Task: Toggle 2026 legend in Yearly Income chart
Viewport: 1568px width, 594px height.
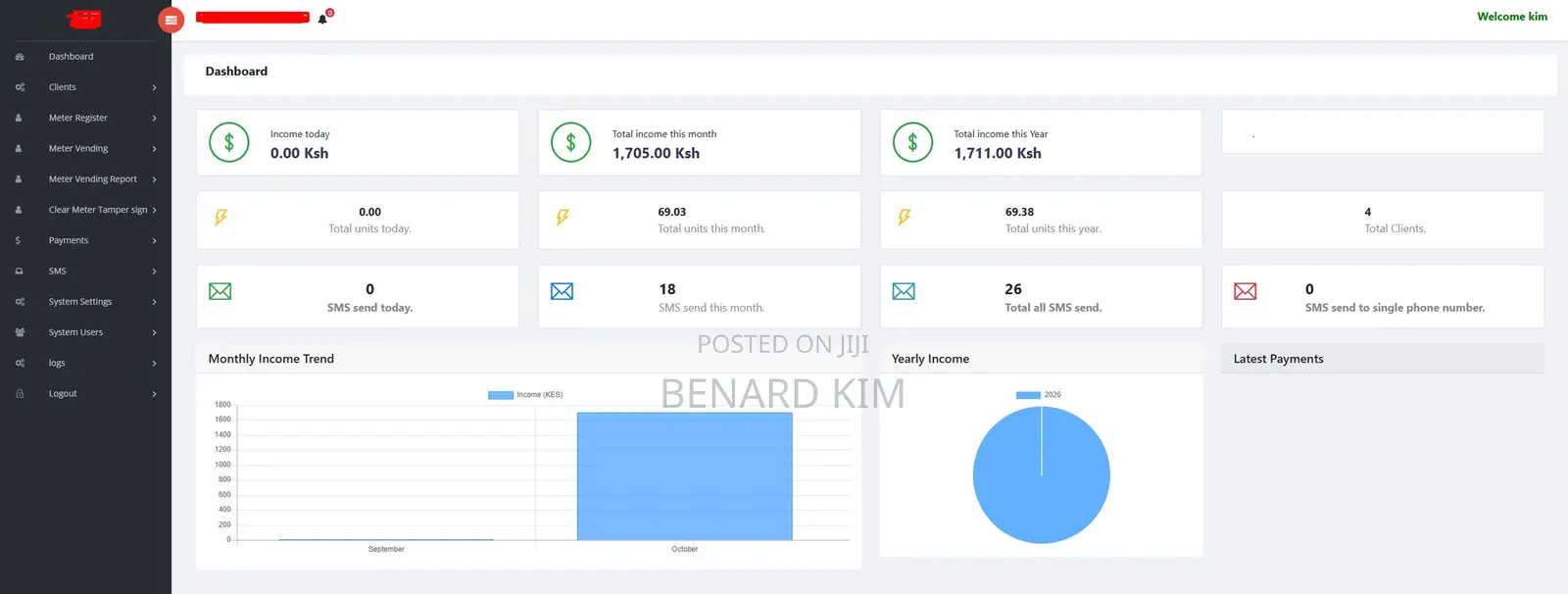Action: (1039, 395)
